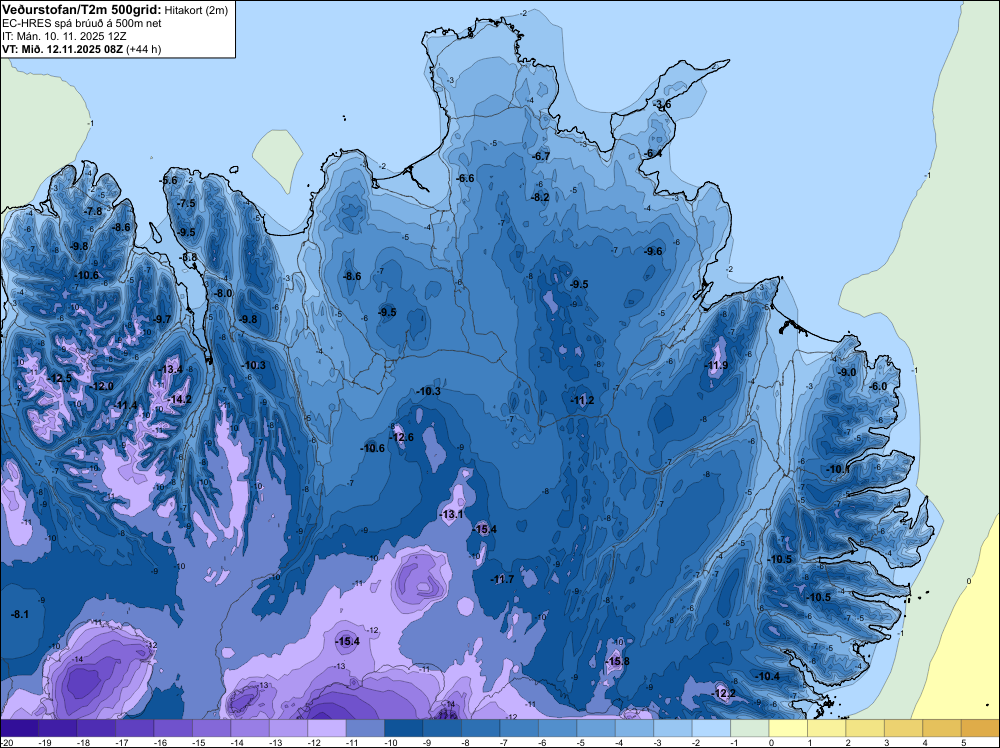Click the -6.4 temperature label
This screenshot has height=748, width=1000.
[654, 154]
